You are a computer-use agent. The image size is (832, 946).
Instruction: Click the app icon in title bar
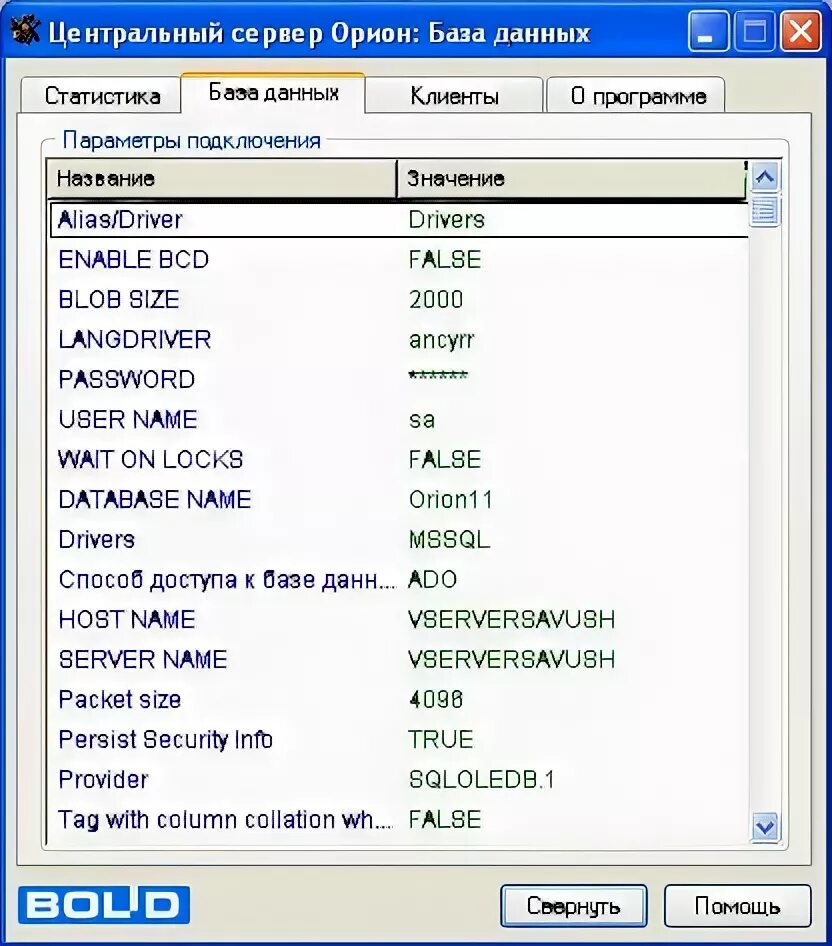(25, 31)
